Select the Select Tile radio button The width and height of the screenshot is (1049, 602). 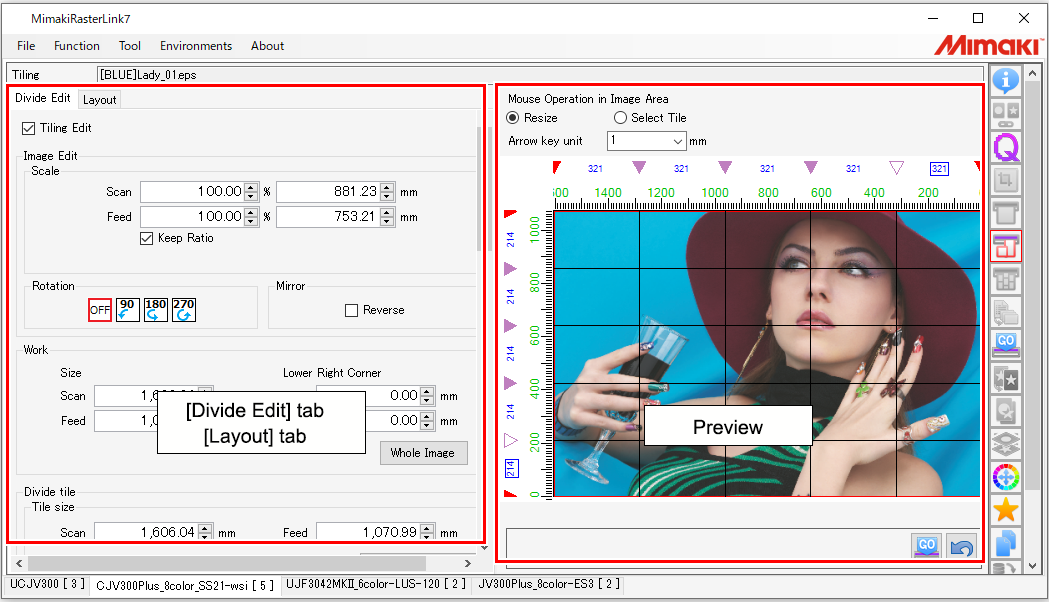(619, 118)
